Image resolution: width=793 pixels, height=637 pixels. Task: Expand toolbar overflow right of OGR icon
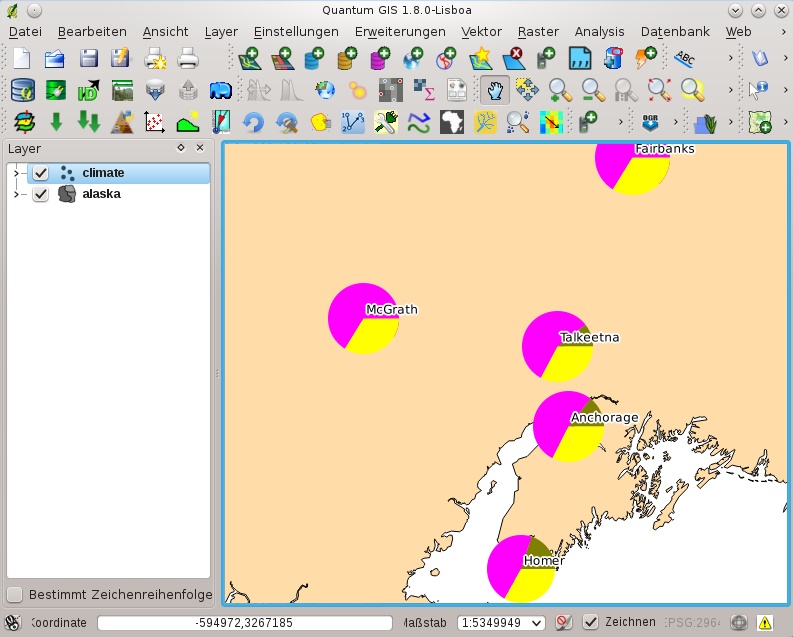[x=675, y=122]
